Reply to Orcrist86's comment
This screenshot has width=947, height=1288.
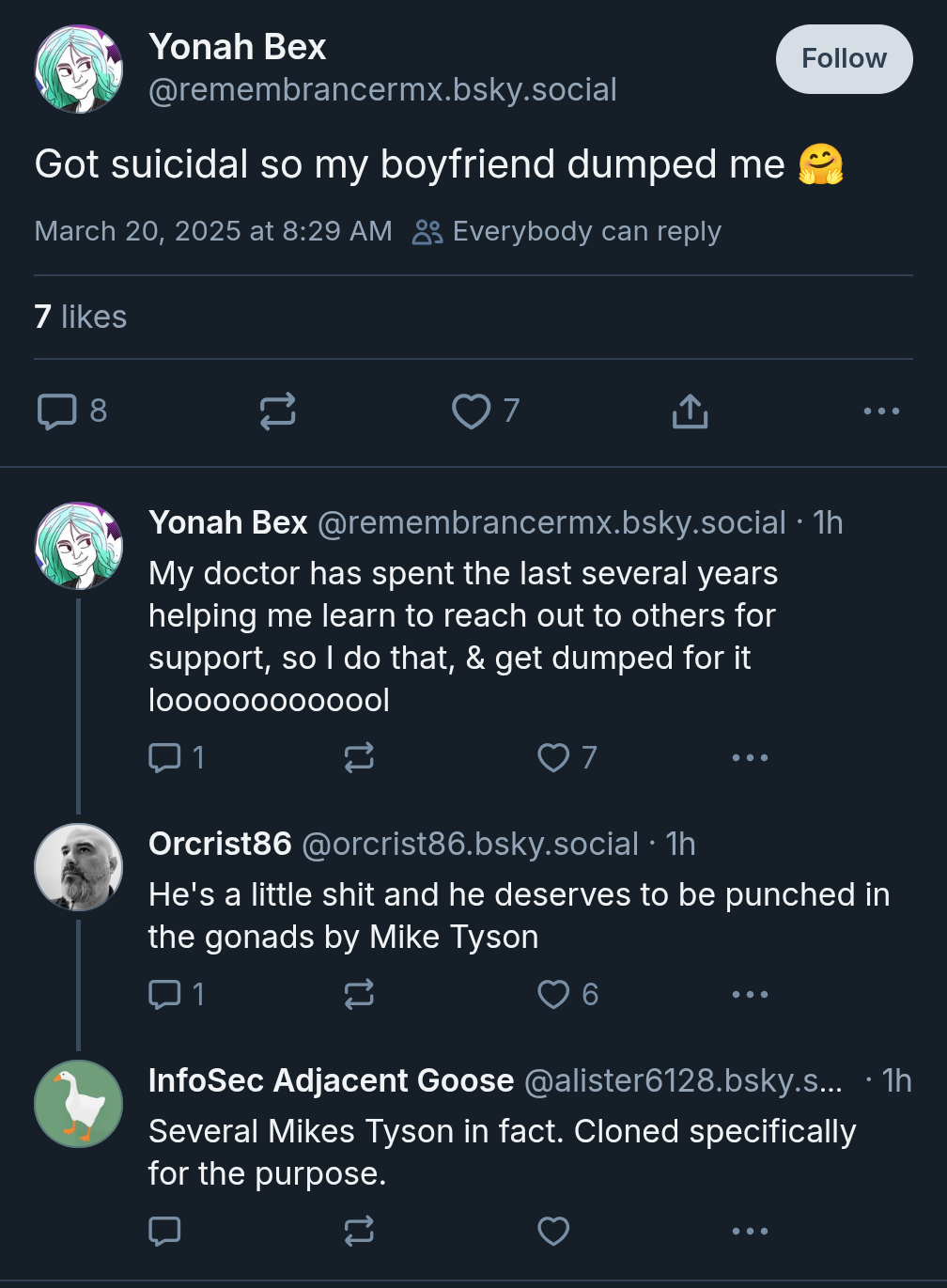[x=164, y=994]
